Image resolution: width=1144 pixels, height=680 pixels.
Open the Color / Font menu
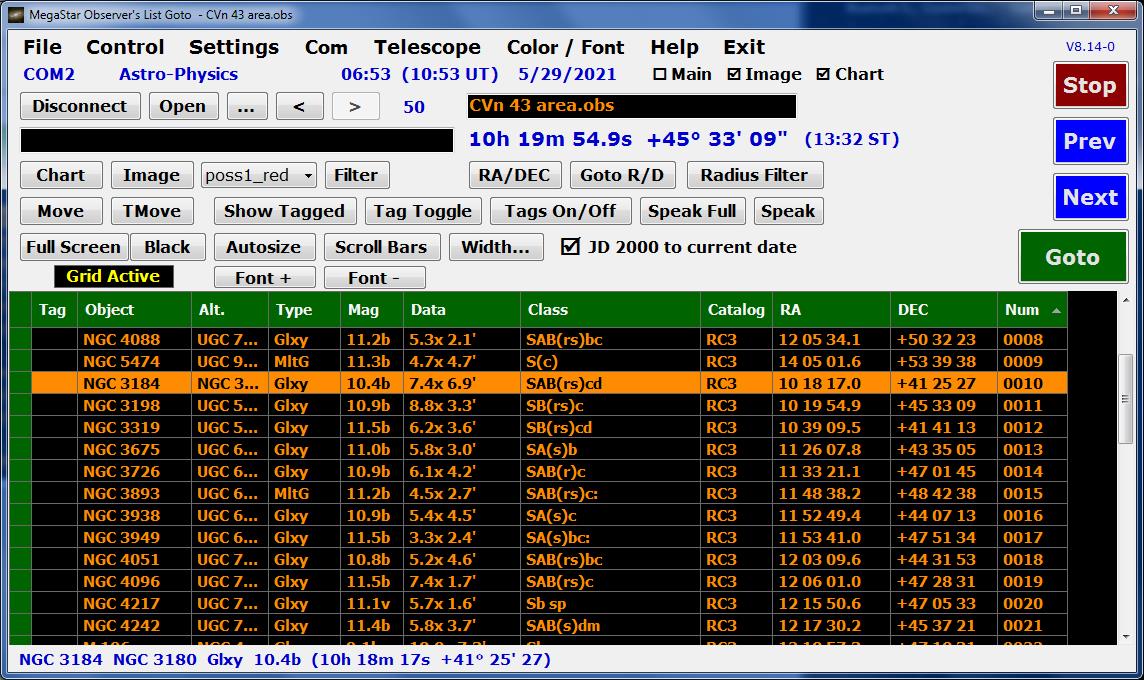(565, 48)
